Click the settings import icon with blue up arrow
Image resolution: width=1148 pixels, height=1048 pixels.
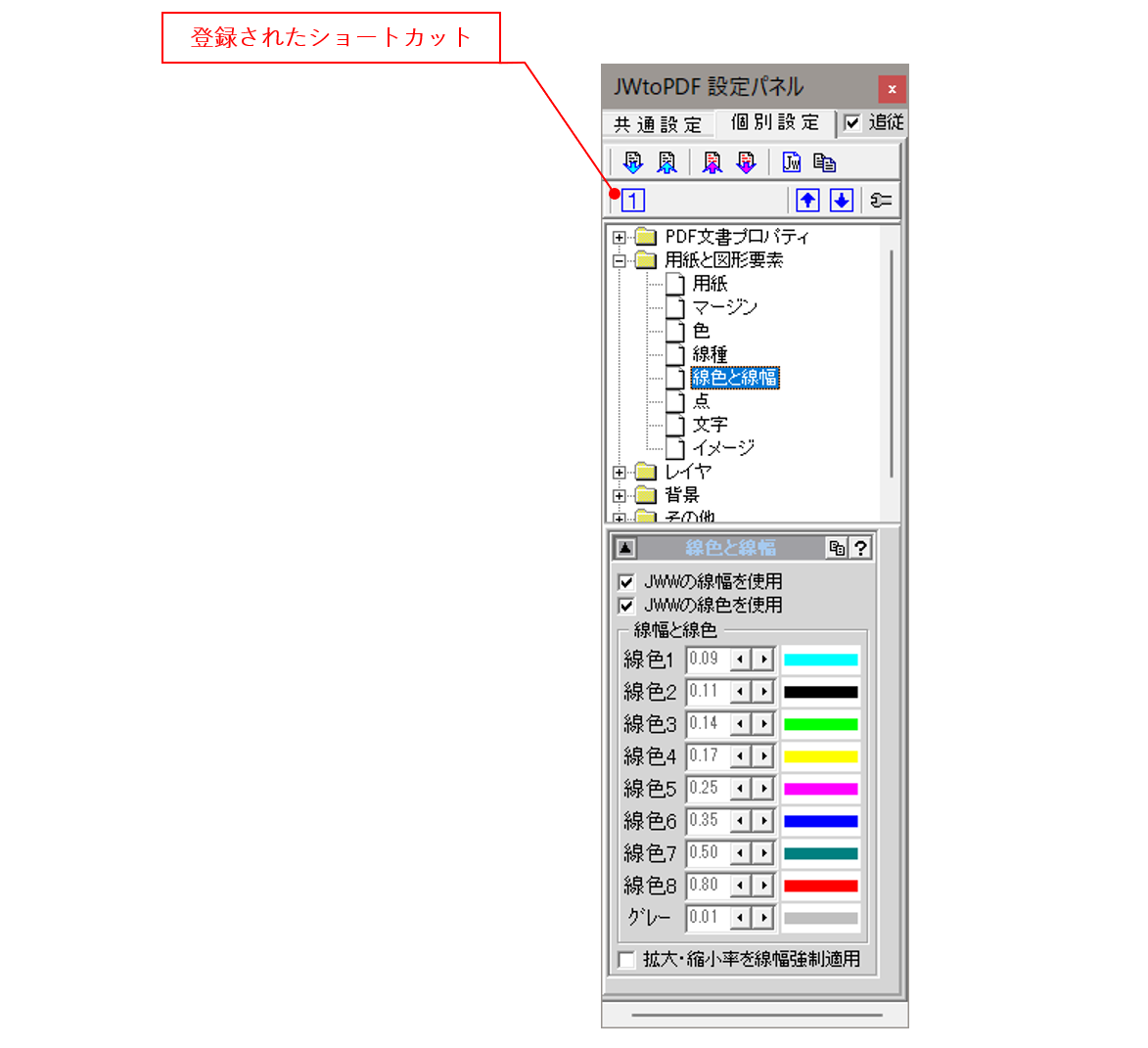pyautogui.click(x=666, y=160)
